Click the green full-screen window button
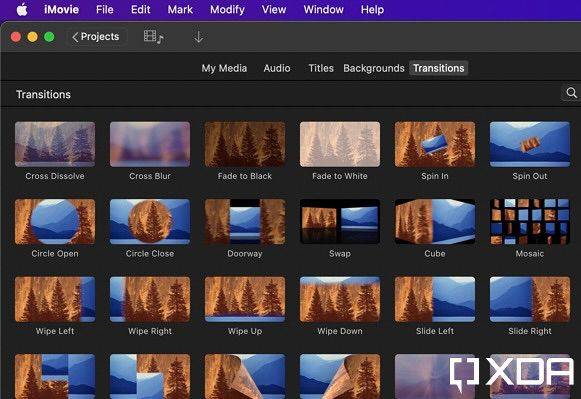 tap(49, 37)
